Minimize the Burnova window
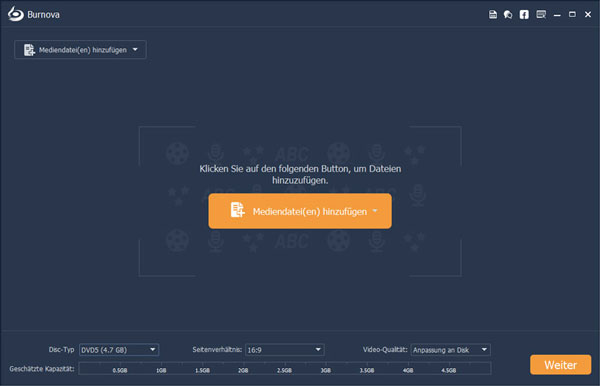 tap(557, 15)
